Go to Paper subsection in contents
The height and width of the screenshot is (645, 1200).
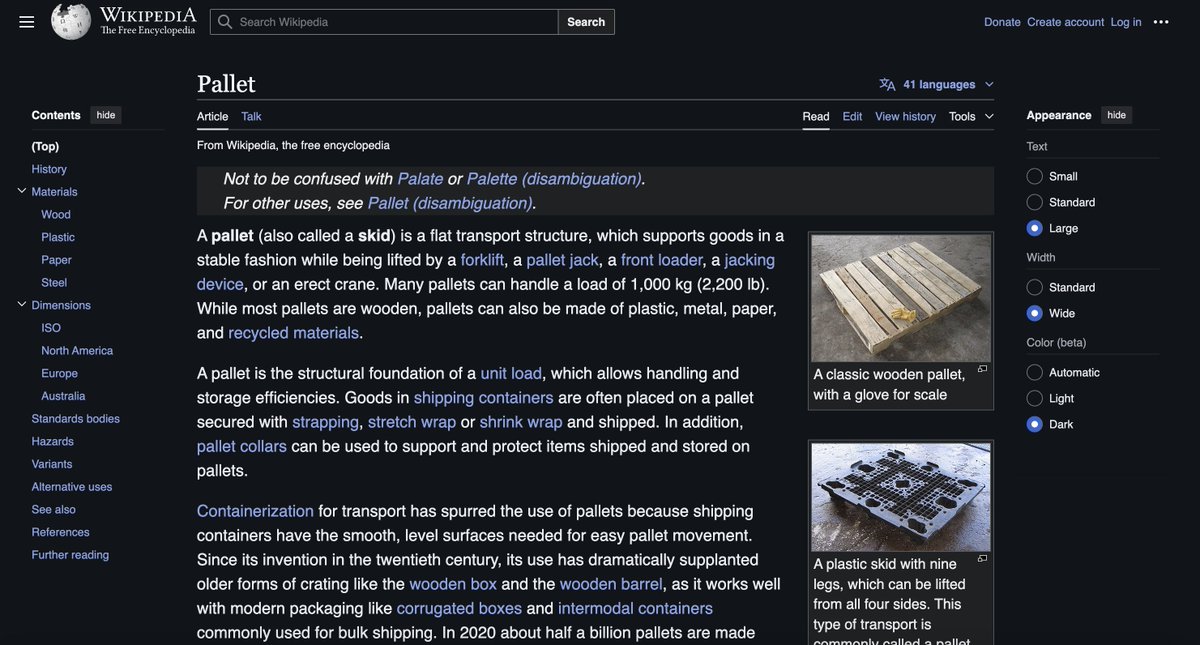click(56, 260)
